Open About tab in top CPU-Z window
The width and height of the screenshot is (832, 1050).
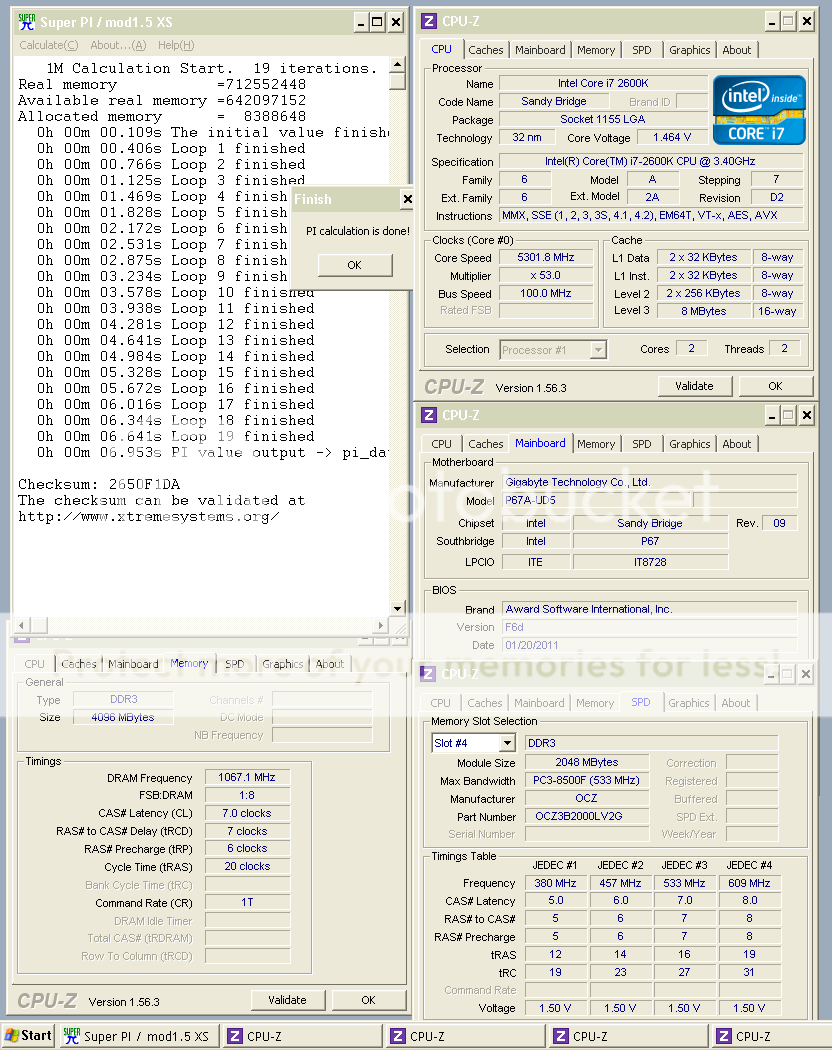coord(736,50)
